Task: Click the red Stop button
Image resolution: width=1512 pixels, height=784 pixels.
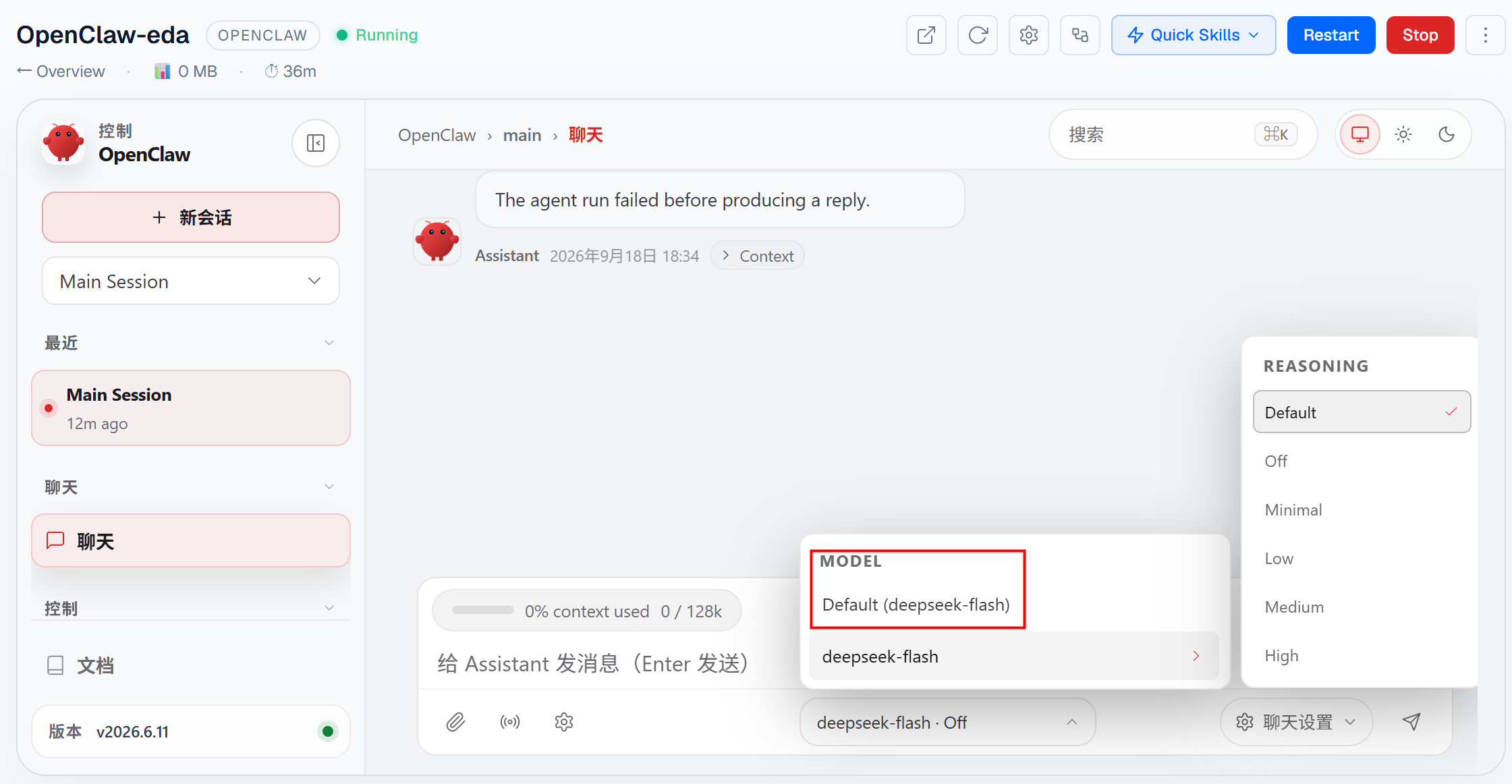Action: pyautogui.click(x=1420, y=35)
